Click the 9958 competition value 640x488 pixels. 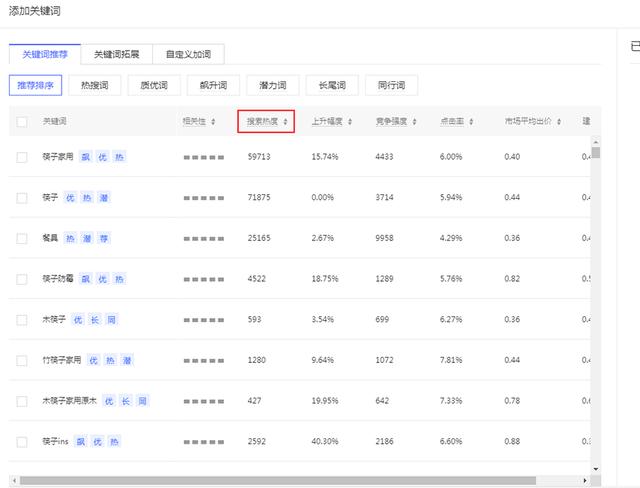click(384, 238)
